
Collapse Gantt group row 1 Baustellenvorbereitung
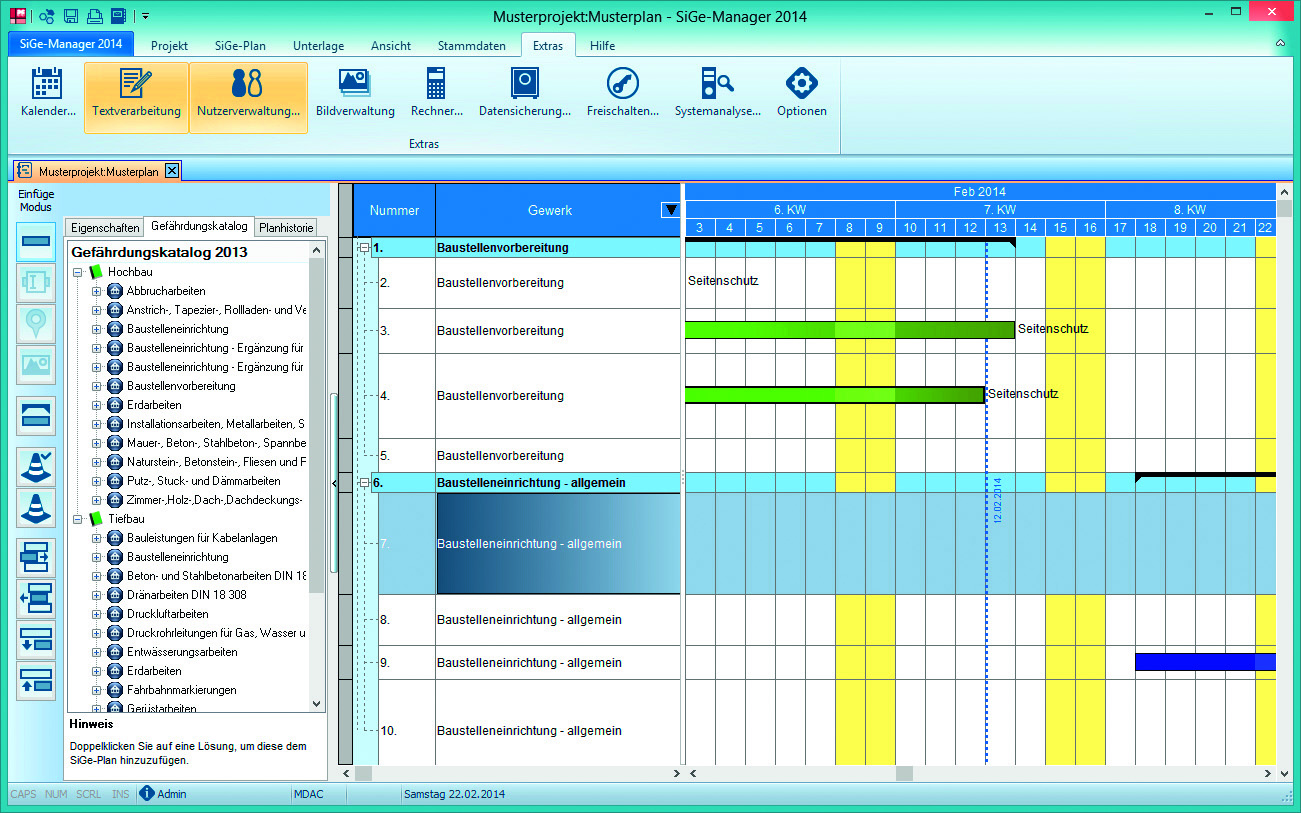(364, 247)
